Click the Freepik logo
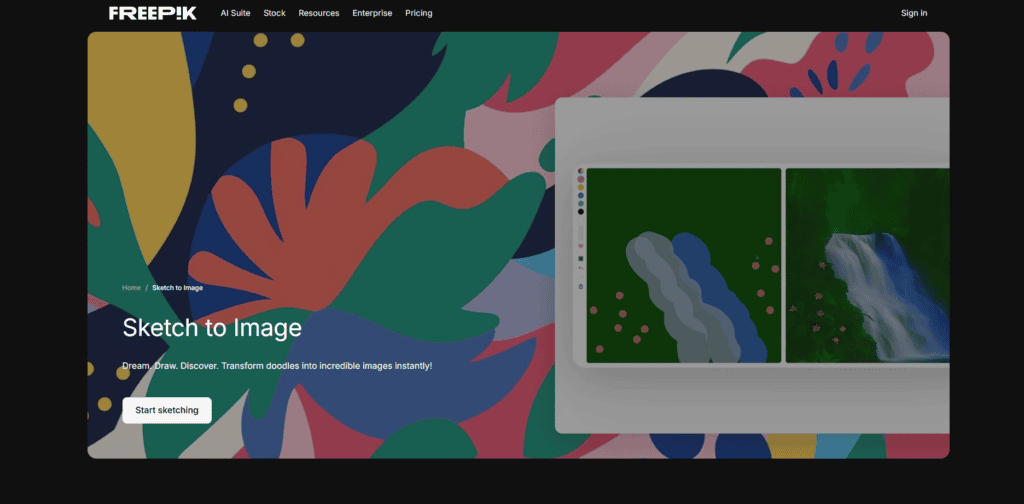The width and height of the screenshot is (1024, 504). tap(152, 13)
